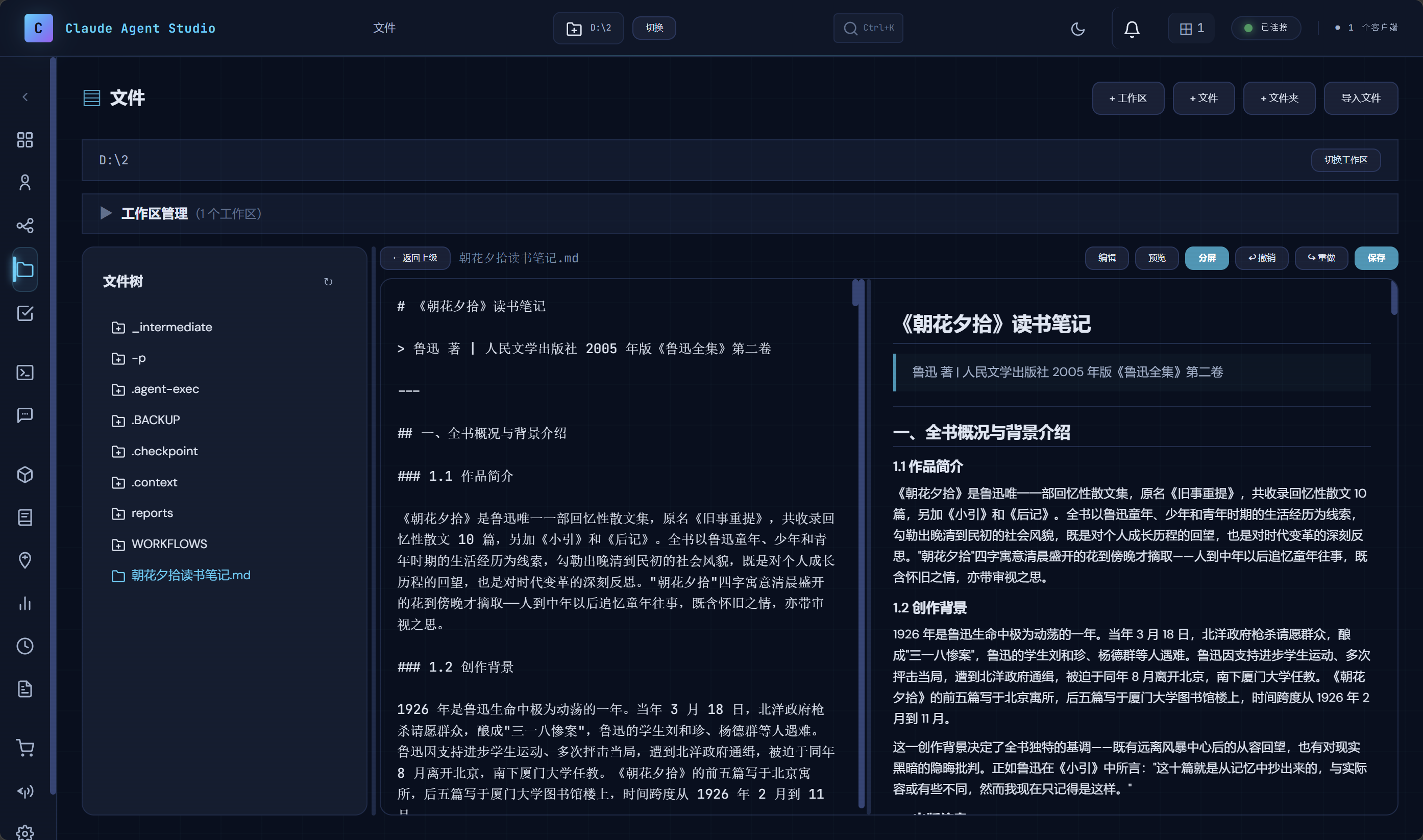Create new file with +文件
1423x840 pixels.
(x=1204, y=98)
